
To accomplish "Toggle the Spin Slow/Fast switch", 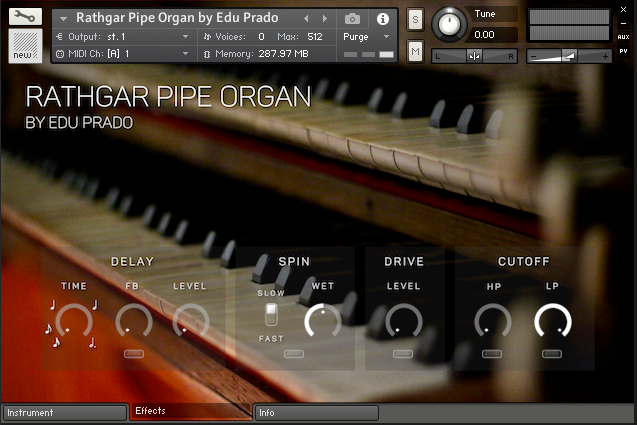I will tap(270, 316).
